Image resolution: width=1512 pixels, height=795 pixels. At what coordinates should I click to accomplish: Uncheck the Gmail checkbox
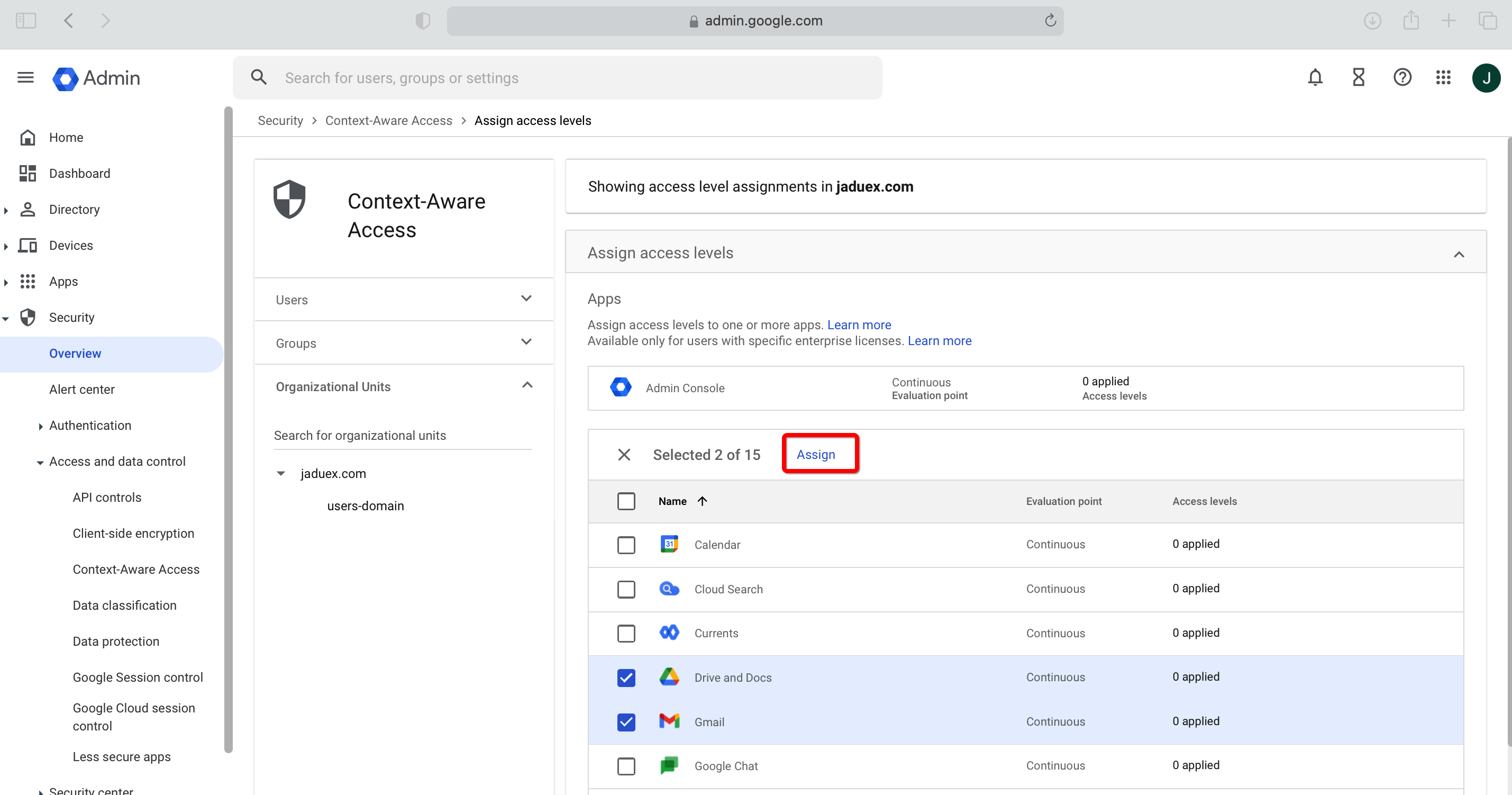(626, 721)
